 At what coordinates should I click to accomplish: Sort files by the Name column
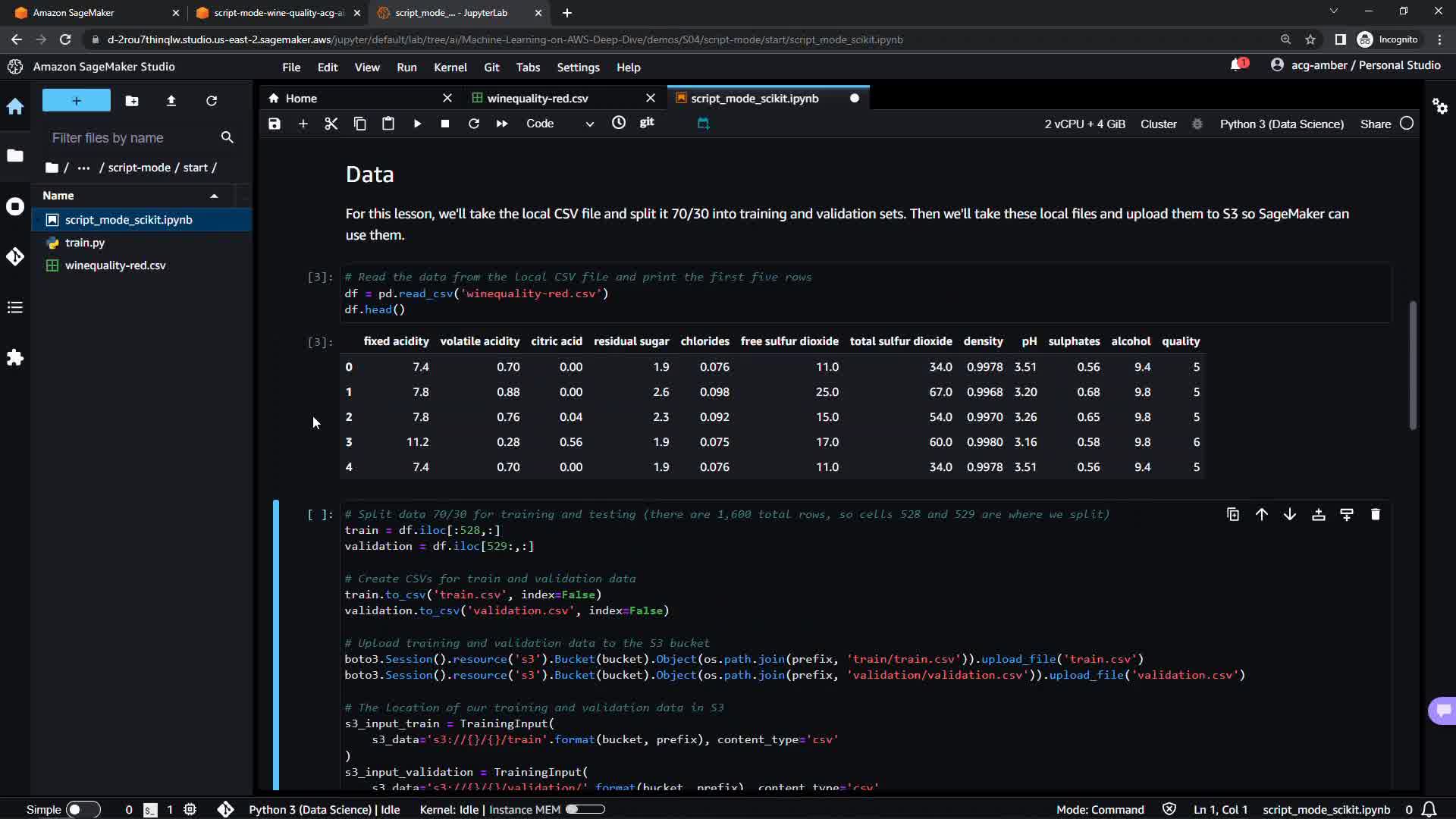pyautogui.click(x=58, y=196)
